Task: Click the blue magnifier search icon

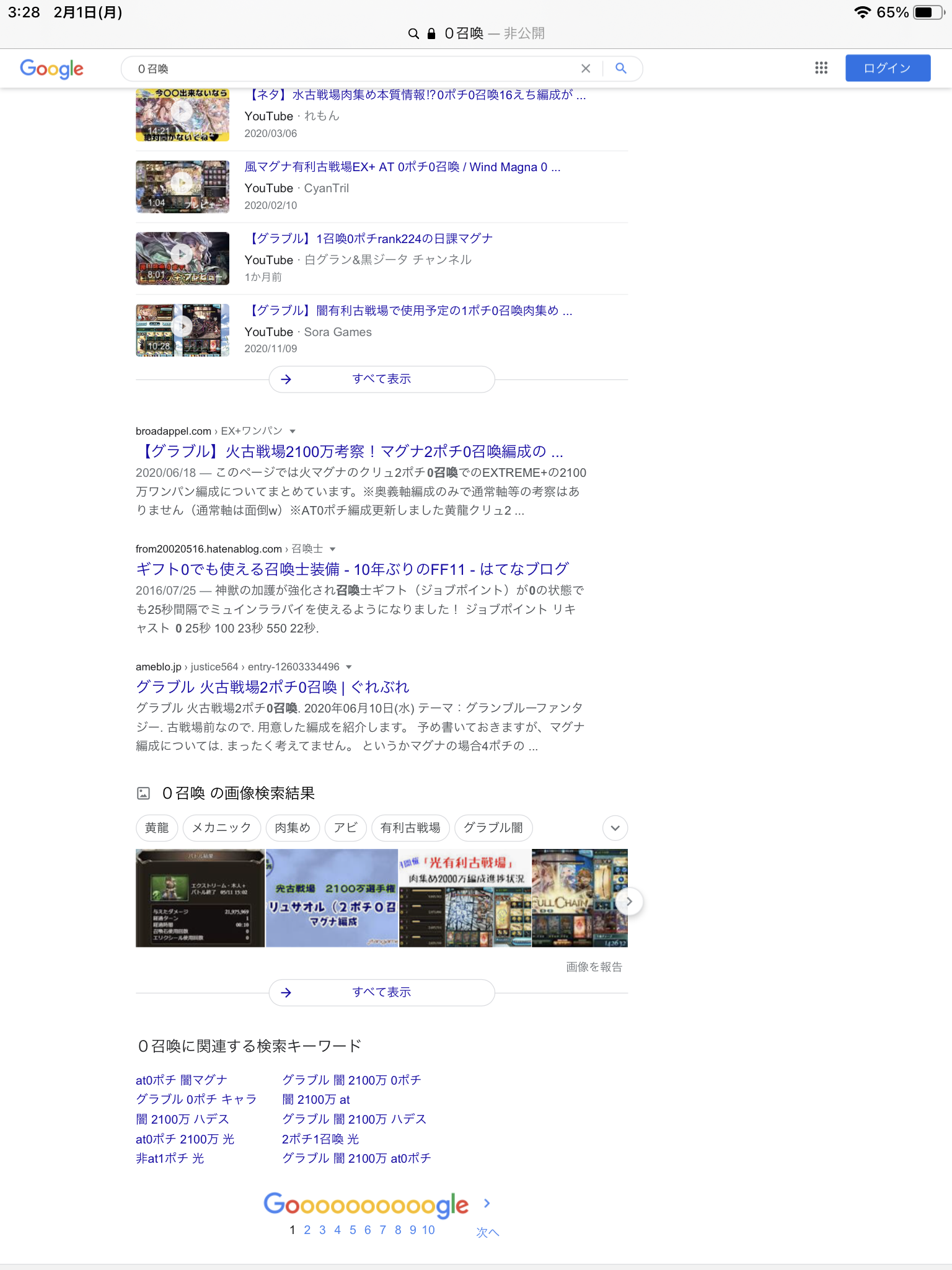Action: pyautogui.click(x=620, y=68)
